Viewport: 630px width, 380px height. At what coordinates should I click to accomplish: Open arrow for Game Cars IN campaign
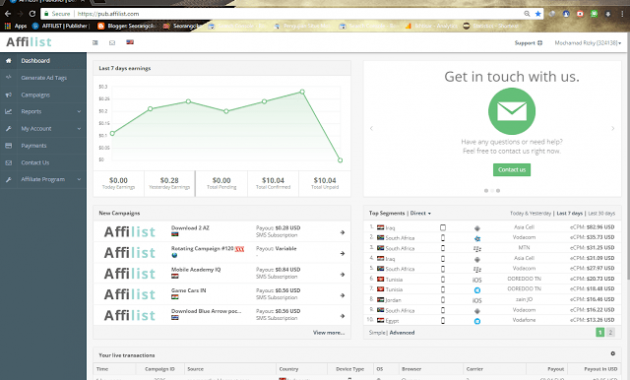coord(342,295)
